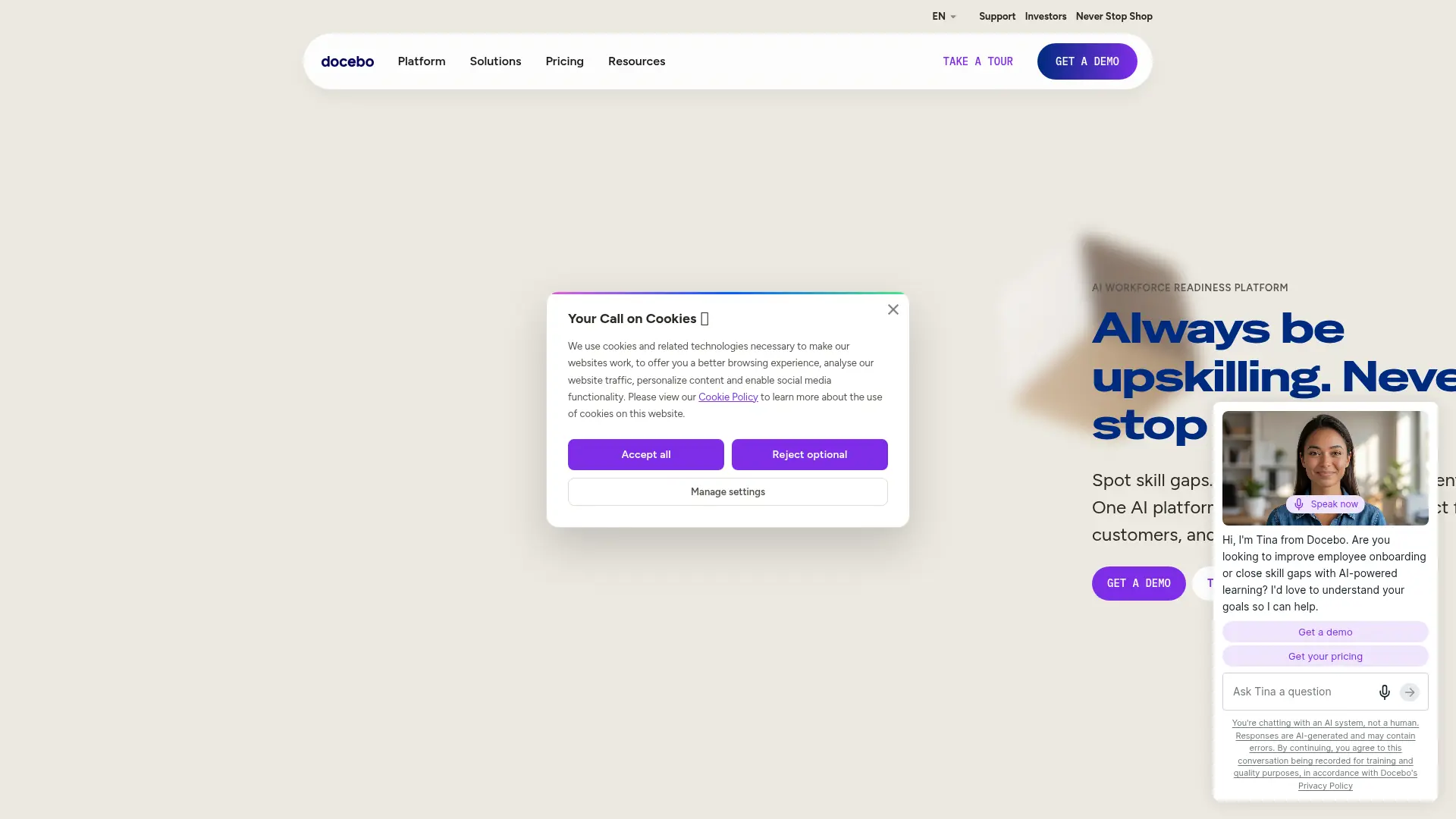Send question with the arrow icon

pos(1410,692)
